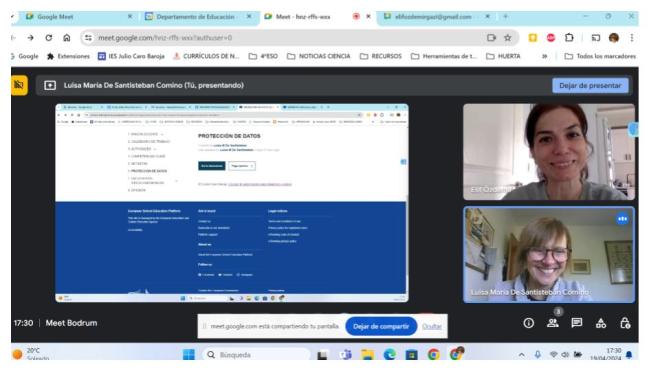Click the microphone icon in system tray
The height and width of the screenshot is (371, 660).
(538, 355)
